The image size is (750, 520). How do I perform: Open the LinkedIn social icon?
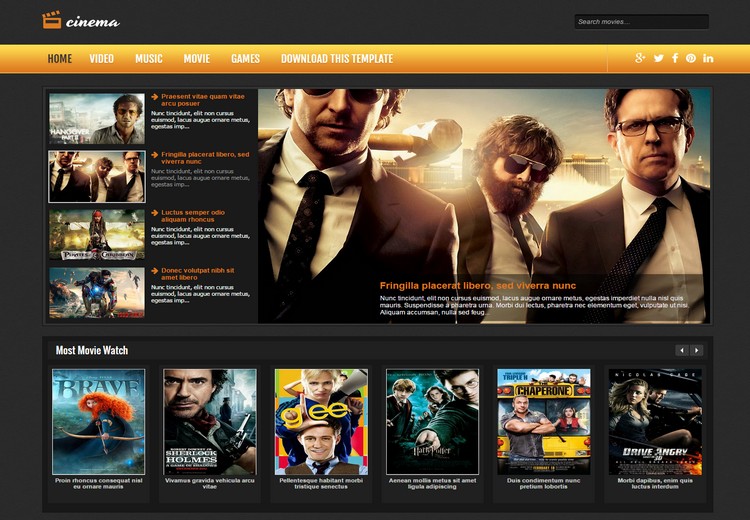tap(708, 58)
